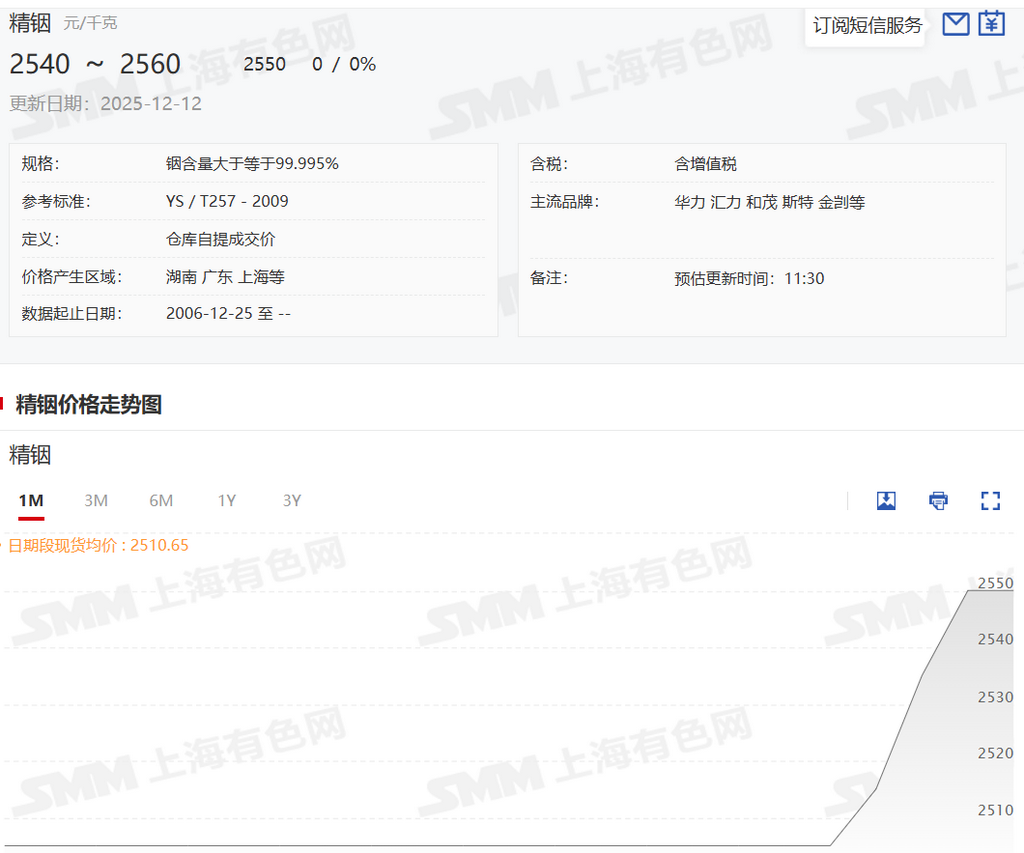Click the 更新日期 2025-12-12 text

pos(106,103)
